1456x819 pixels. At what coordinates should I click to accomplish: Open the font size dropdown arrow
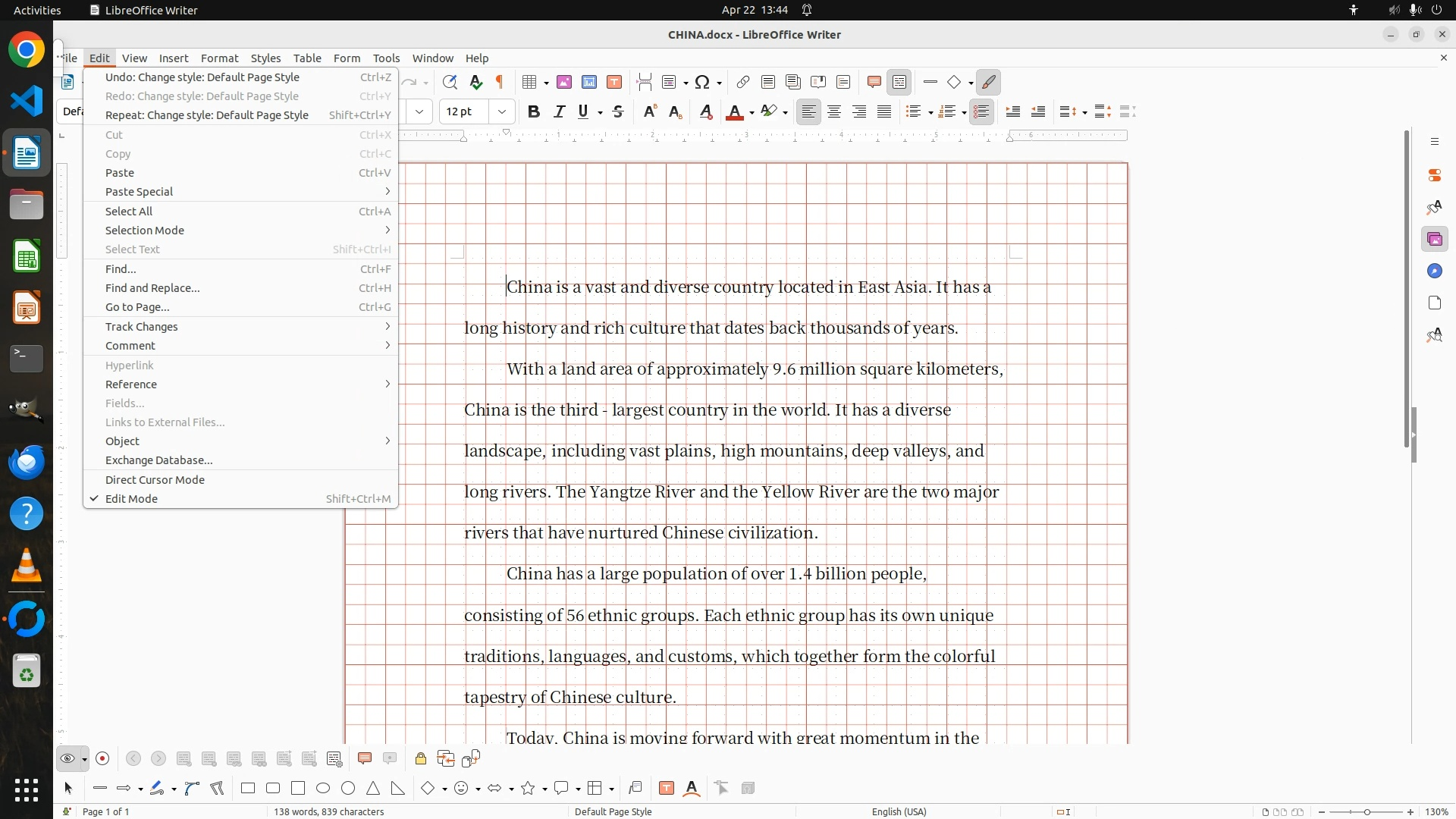pos(501,112)
